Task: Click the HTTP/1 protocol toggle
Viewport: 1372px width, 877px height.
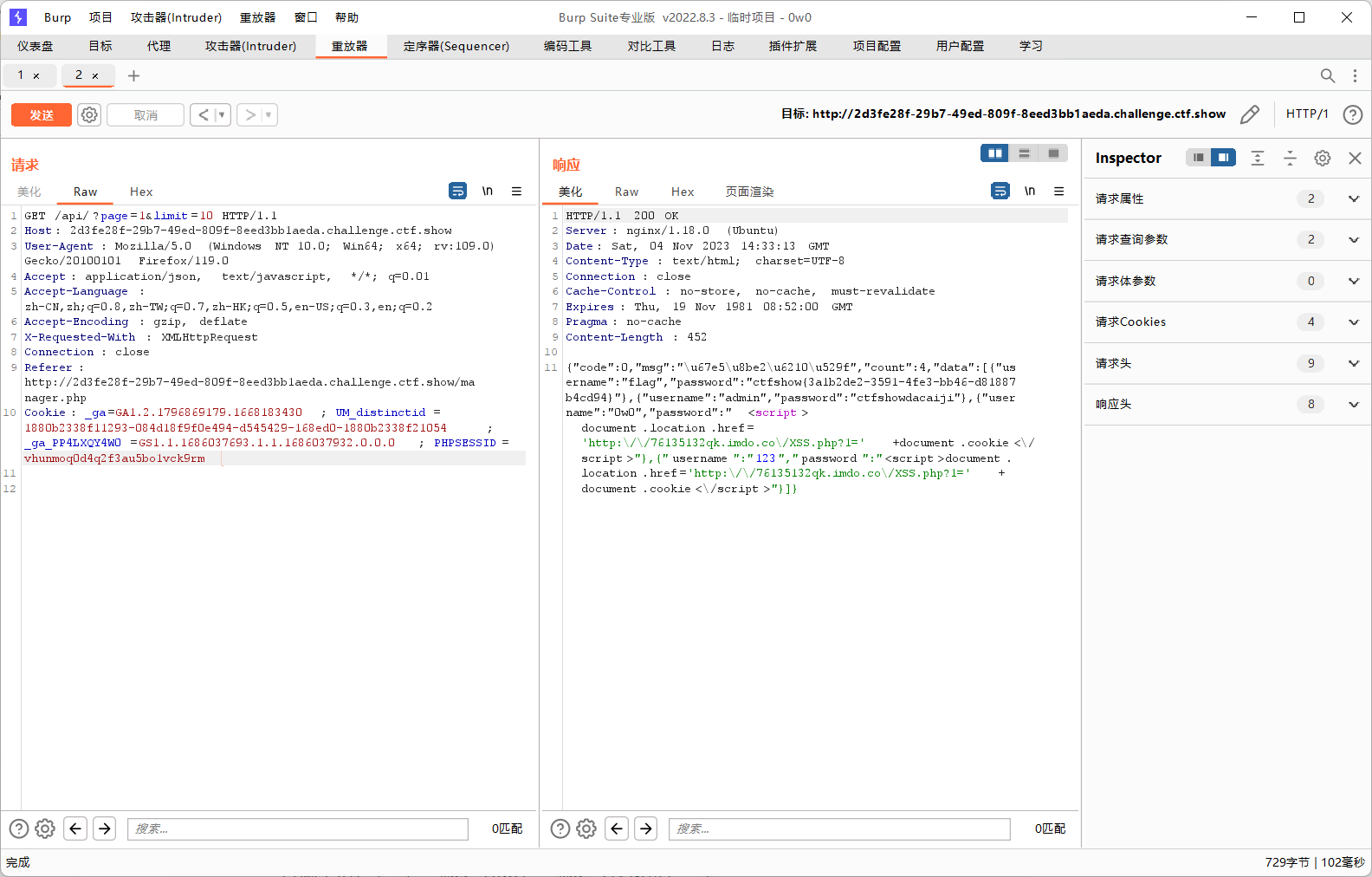Action: pos(1307,114)
